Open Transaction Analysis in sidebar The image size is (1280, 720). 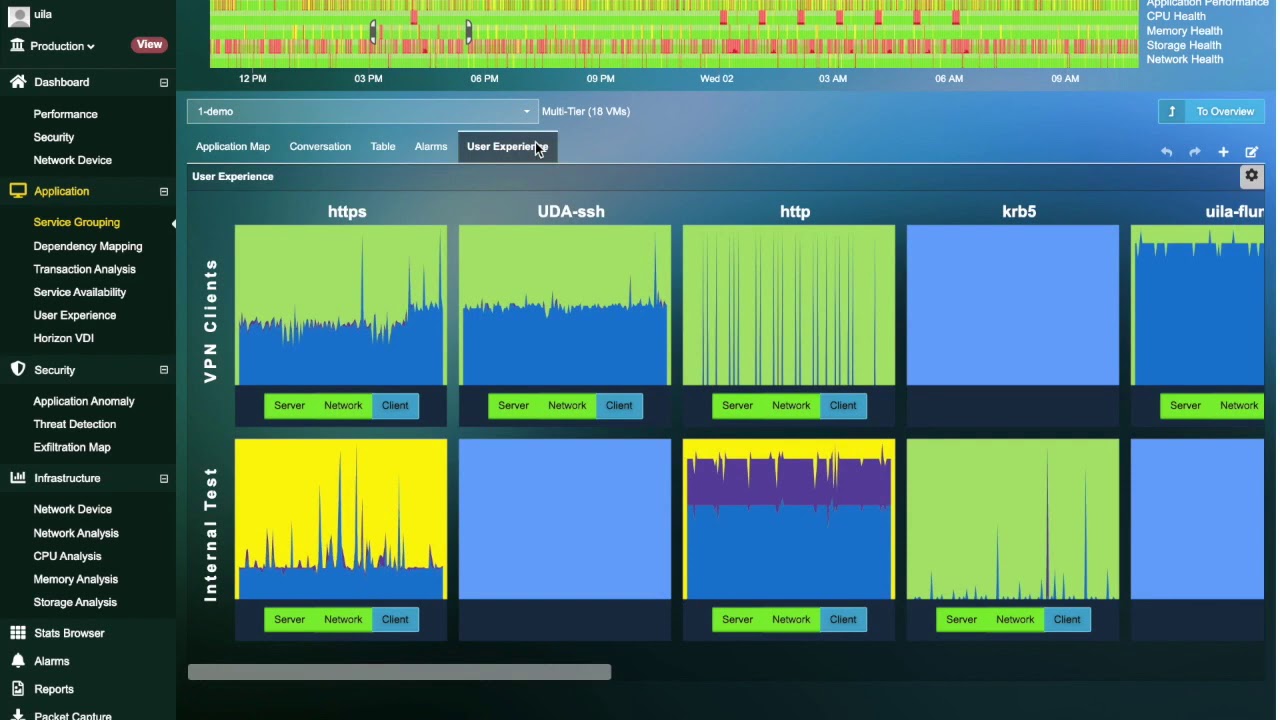[84, 269]
